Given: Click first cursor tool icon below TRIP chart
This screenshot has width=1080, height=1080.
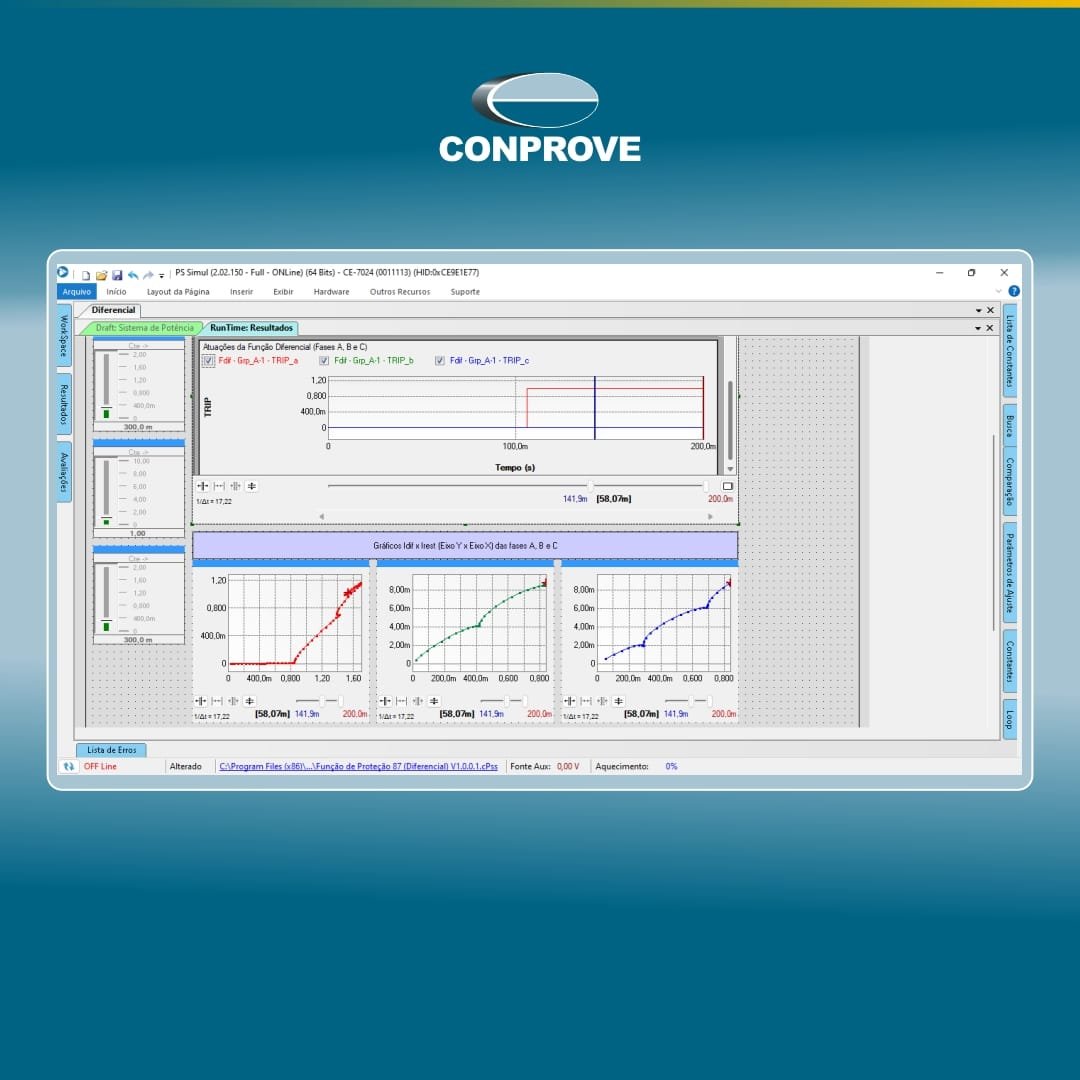Looking at the screenshot, I should coord(201,486).
